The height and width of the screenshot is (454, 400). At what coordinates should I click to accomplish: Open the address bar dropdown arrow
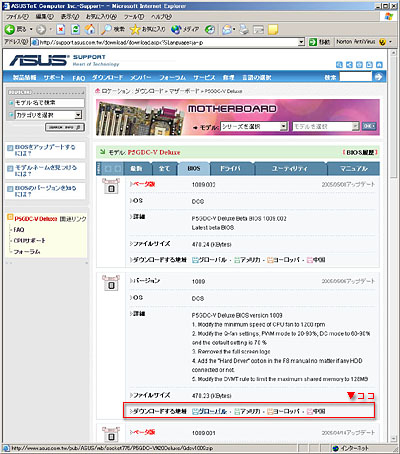(x=301, y=42)
